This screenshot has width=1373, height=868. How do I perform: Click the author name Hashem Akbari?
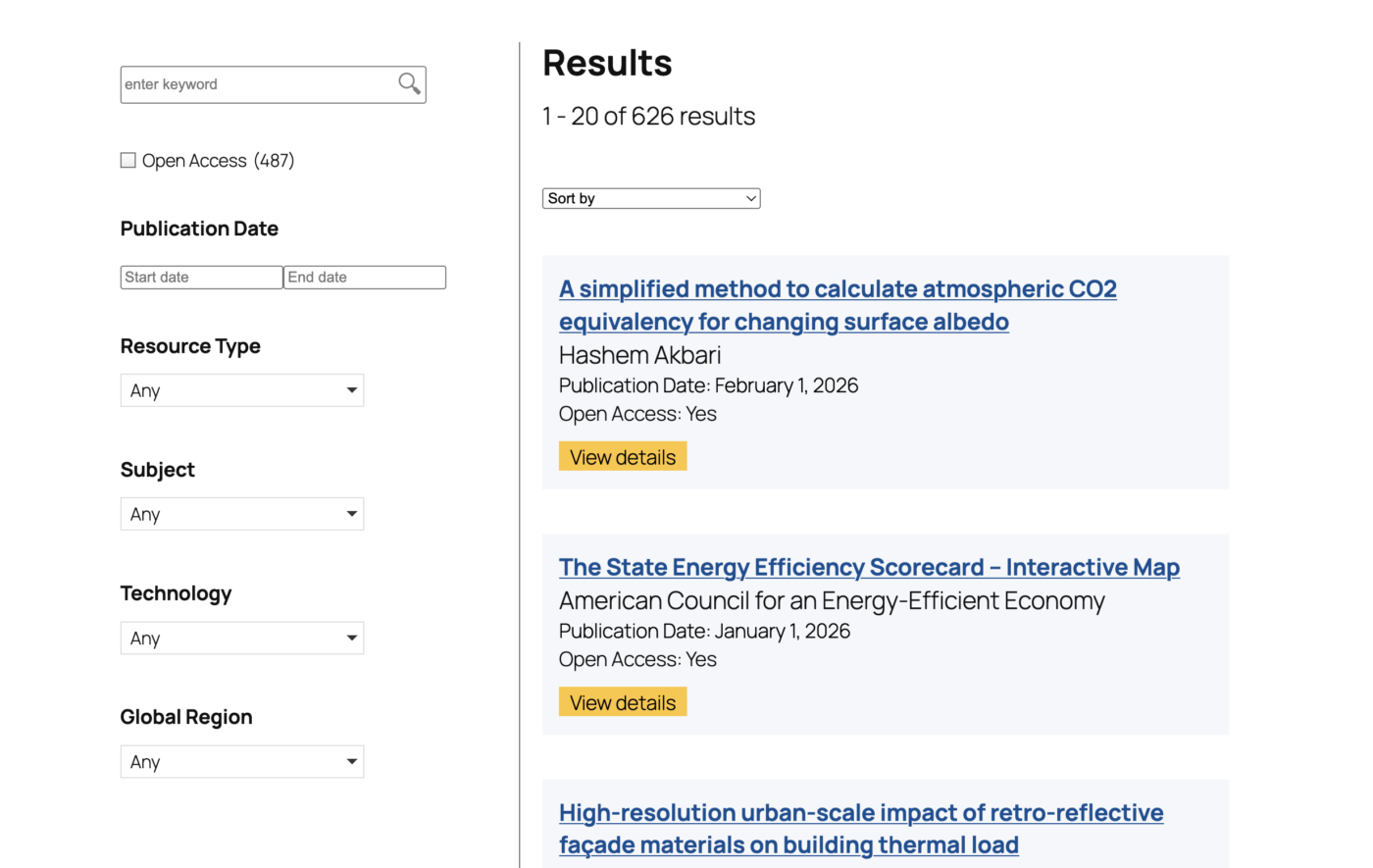click(x=640, y=355)
